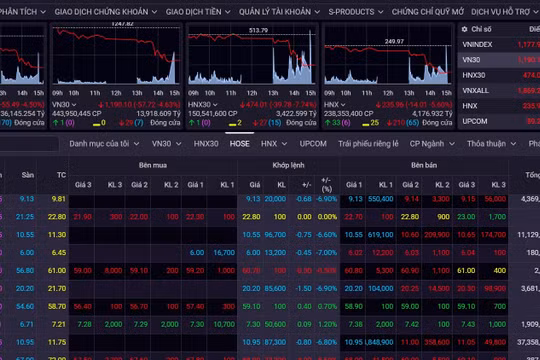Select VNINDEX row in index list

[x=499, y=44]
